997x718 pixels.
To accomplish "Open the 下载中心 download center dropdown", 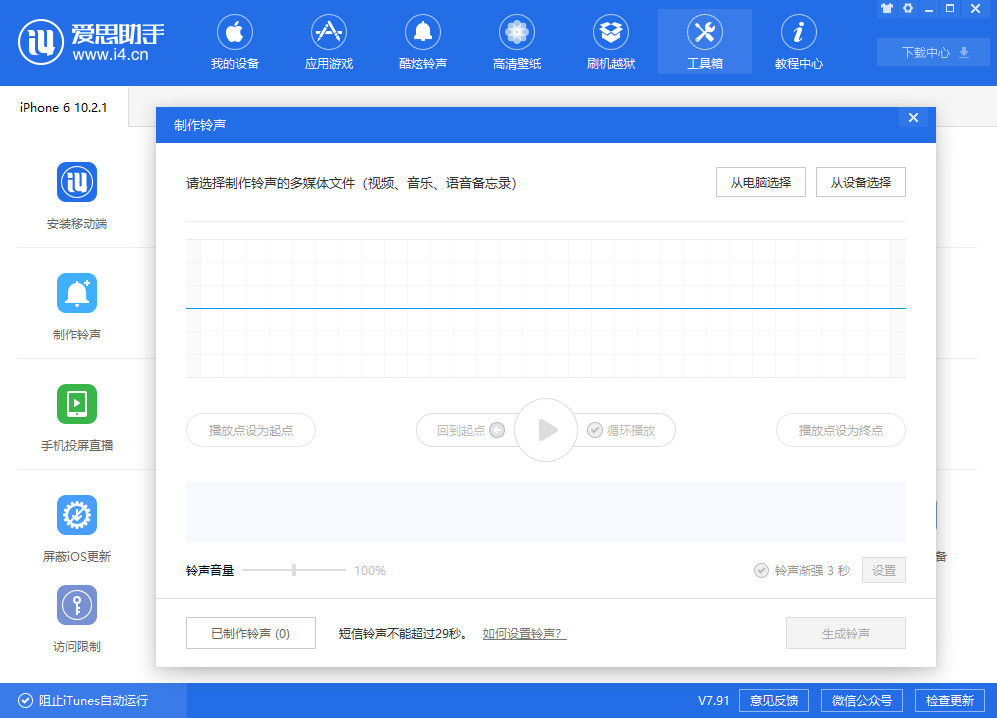I will pyautogui.click(x=932, y=51).
